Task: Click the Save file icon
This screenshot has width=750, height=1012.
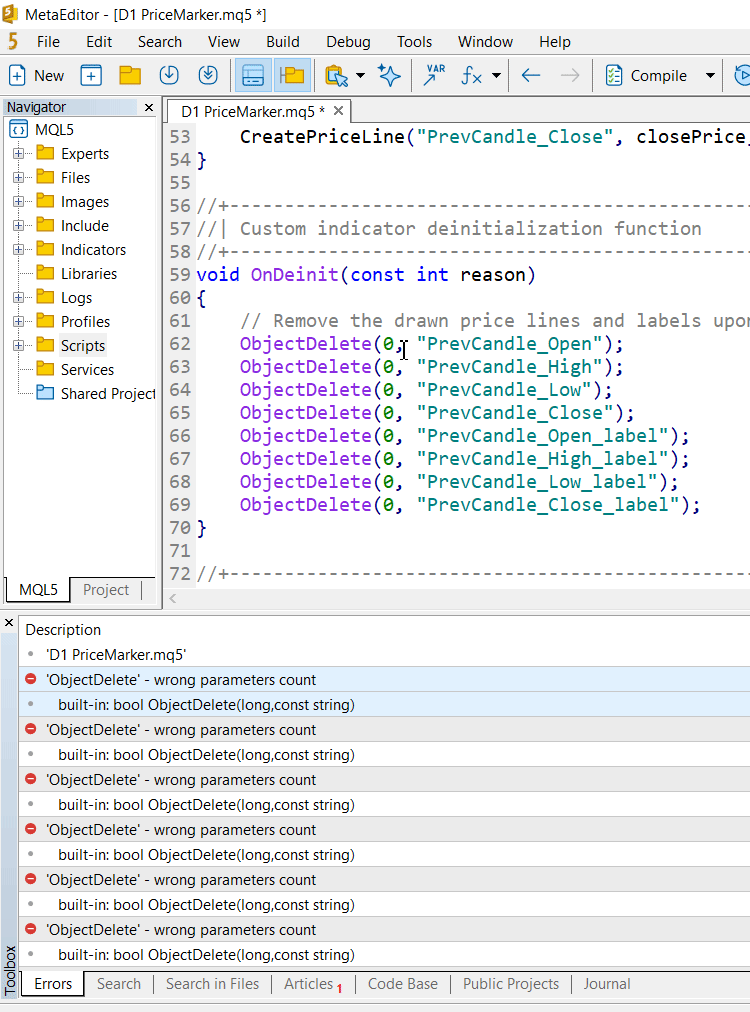Action: click(x=169, y=76)
